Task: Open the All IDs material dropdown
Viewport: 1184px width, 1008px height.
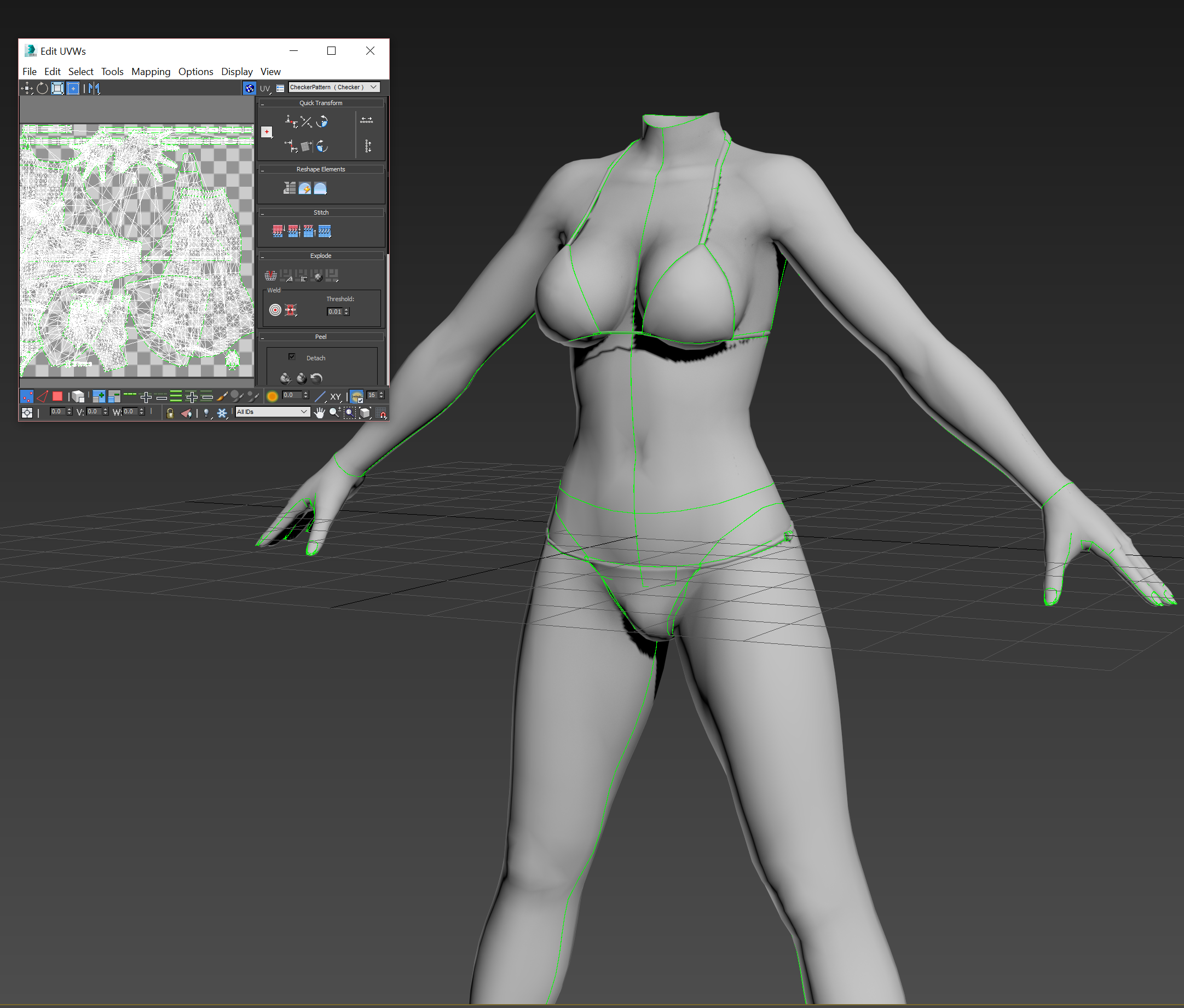Action: pos(273,412)
